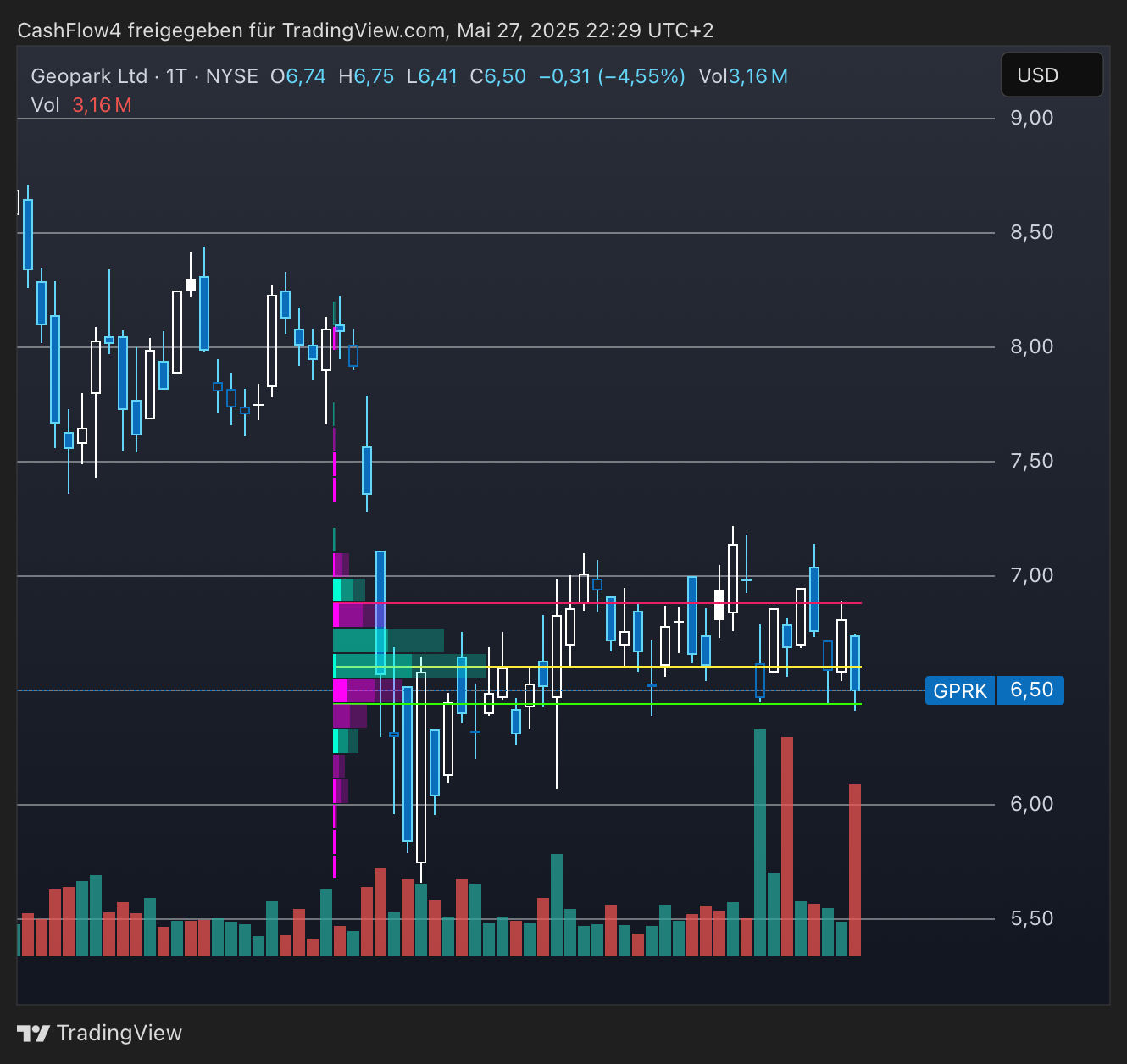Click the 9,00 price axis label
Viewport: 1127px width, 1064px height.
point(1032,118)
